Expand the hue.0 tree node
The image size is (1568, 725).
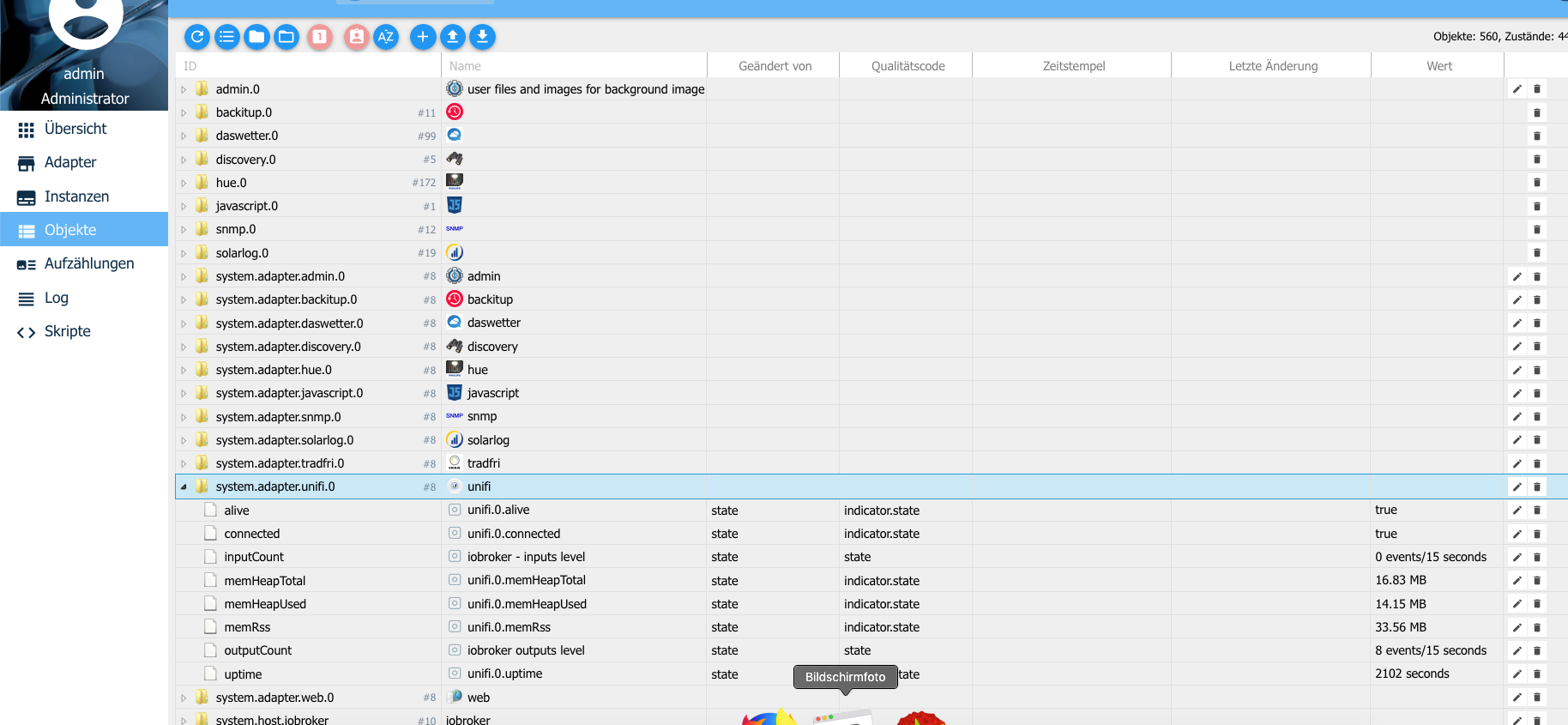(184, 183)
